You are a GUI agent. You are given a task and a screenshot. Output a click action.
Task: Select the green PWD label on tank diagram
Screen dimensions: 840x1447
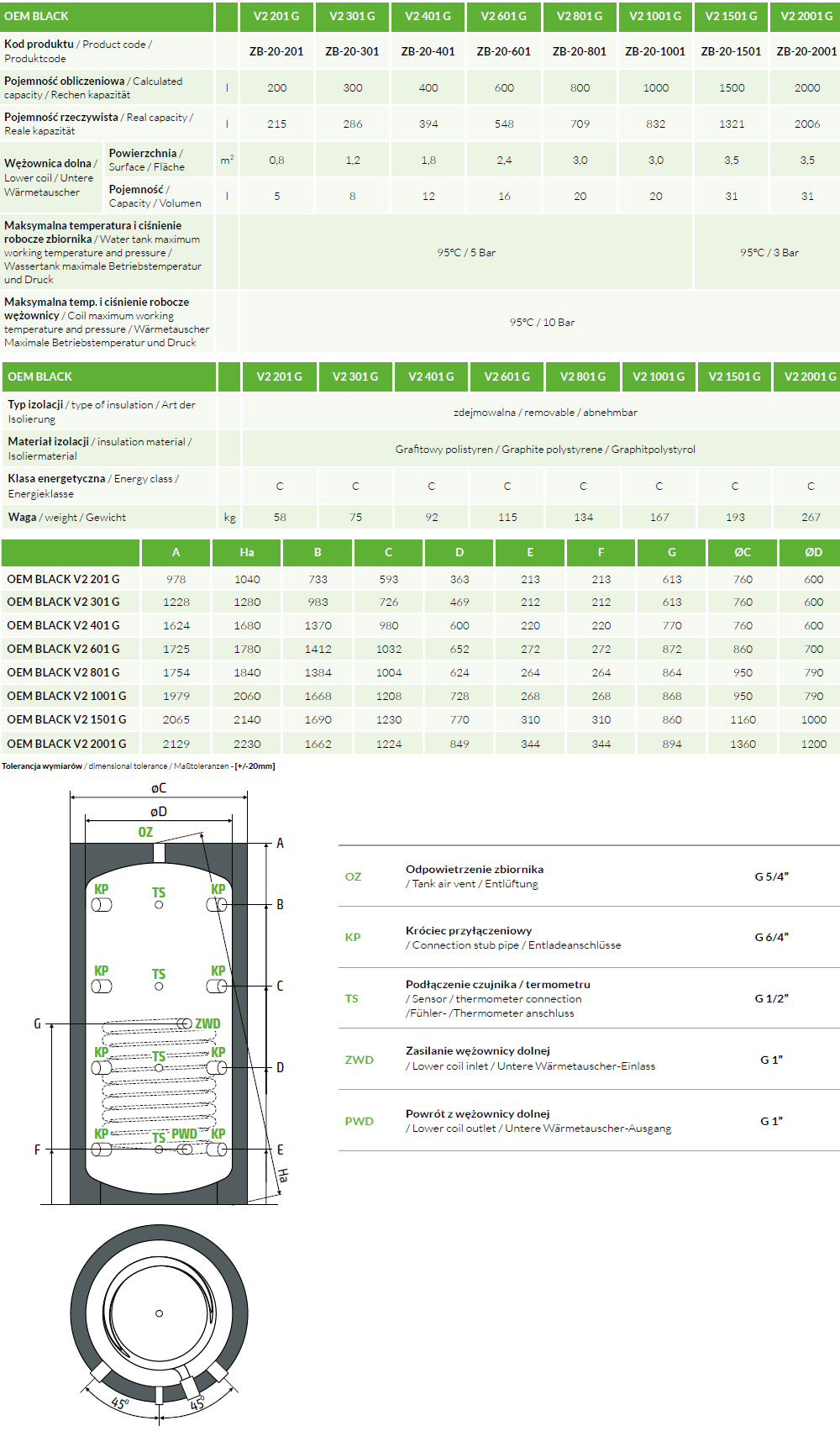point(185,1134)
